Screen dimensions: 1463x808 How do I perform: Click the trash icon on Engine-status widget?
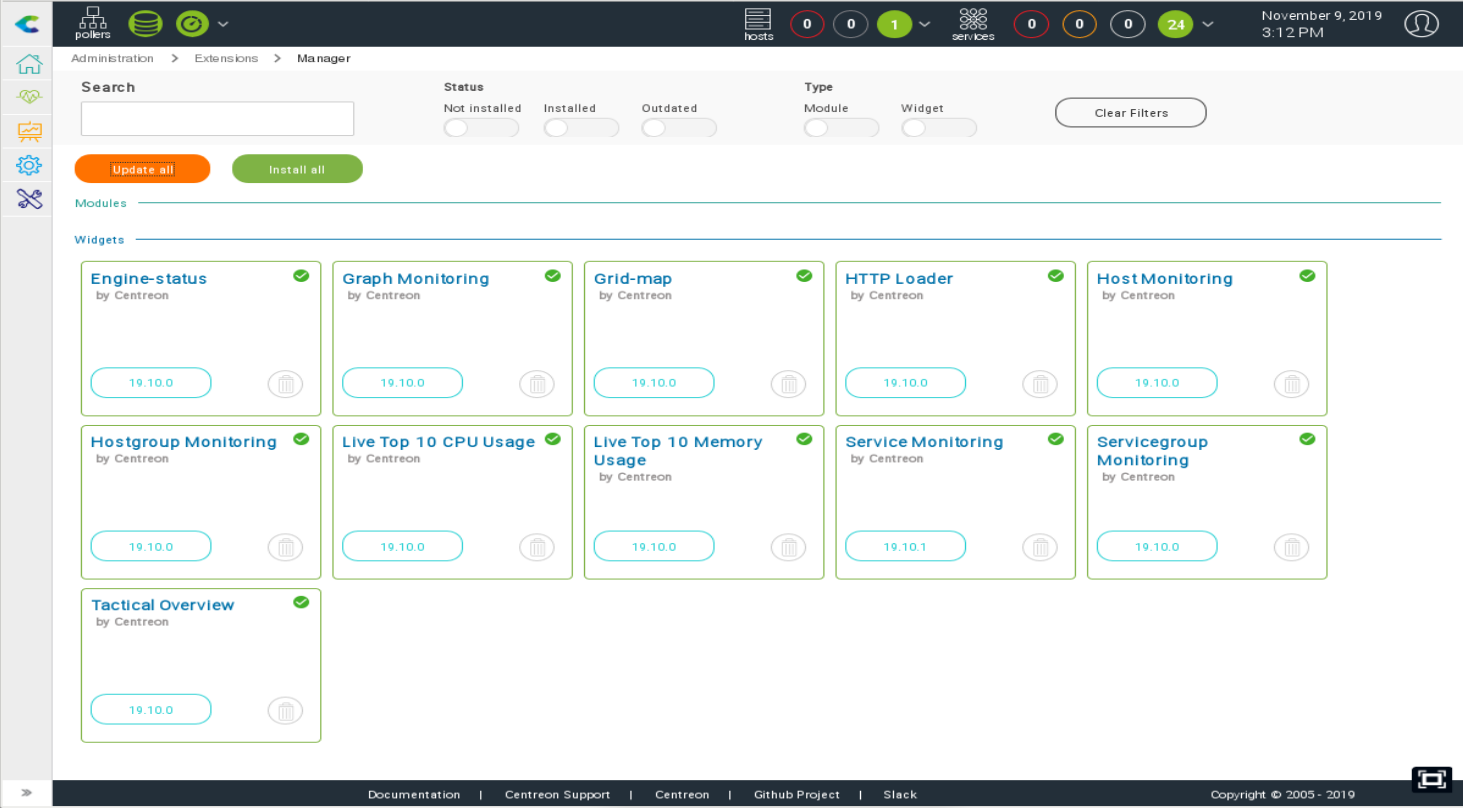click(285, 384)
